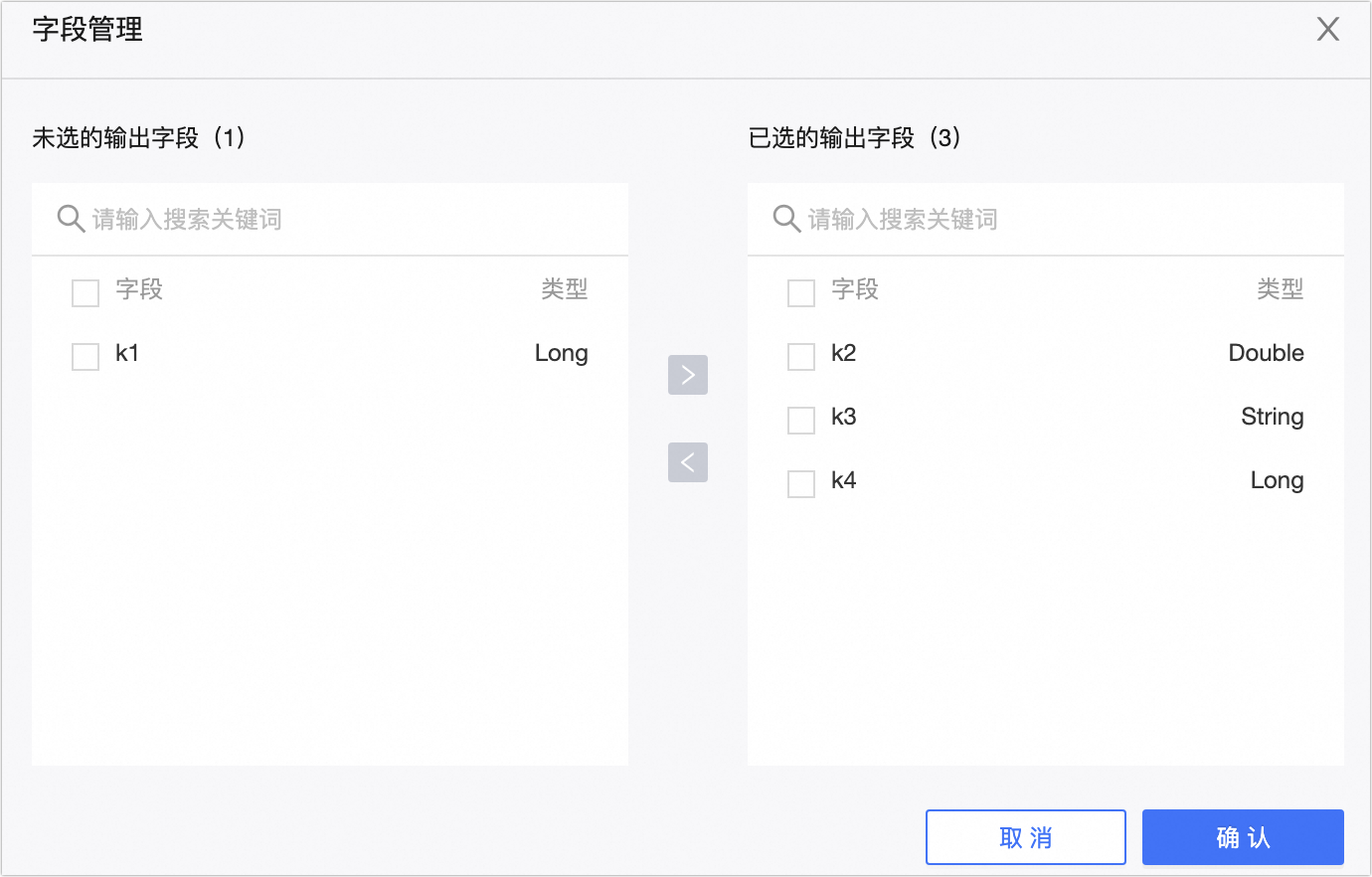Check the k4 field checkbox
1372x877 pixels.
point(801,484)
